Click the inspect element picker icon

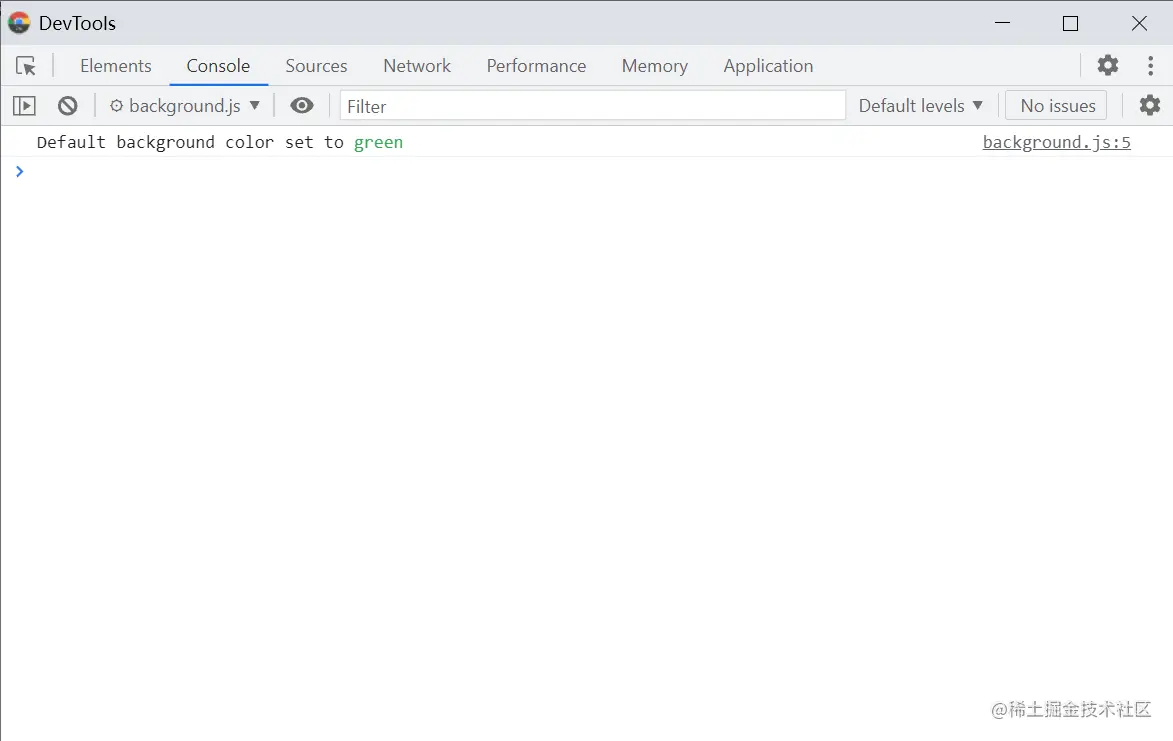[x=27, y=65]
